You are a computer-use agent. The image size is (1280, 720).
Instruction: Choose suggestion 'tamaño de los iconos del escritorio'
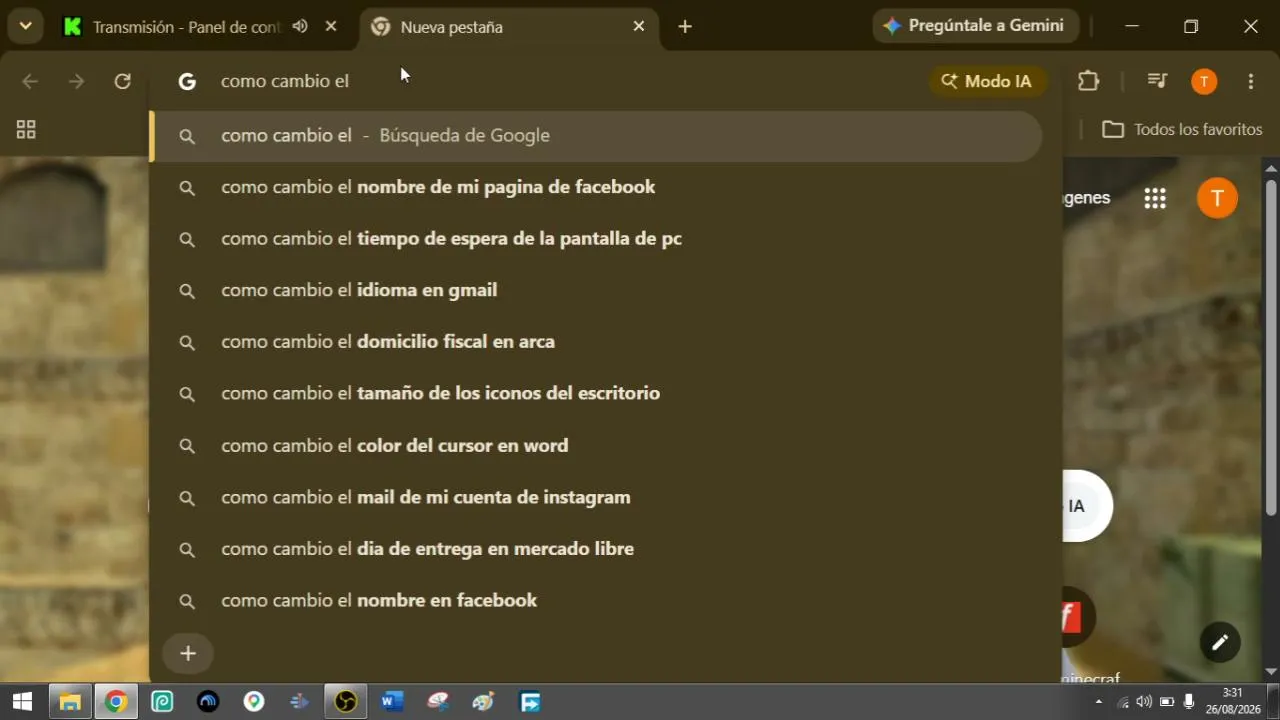(596, 394)
